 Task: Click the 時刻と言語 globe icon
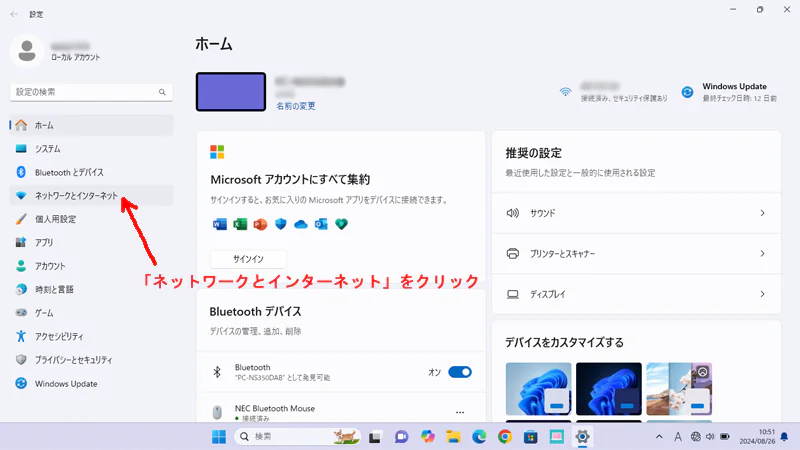21,289
